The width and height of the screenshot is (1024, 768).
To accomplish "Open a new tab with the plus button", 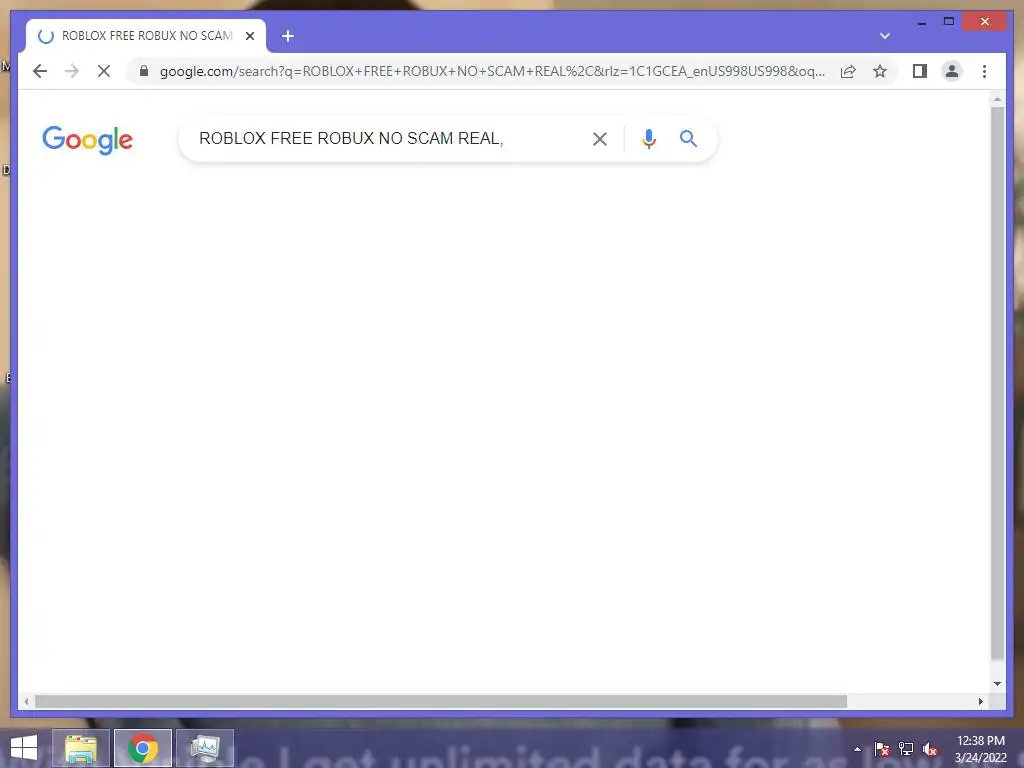I will 287,36.
